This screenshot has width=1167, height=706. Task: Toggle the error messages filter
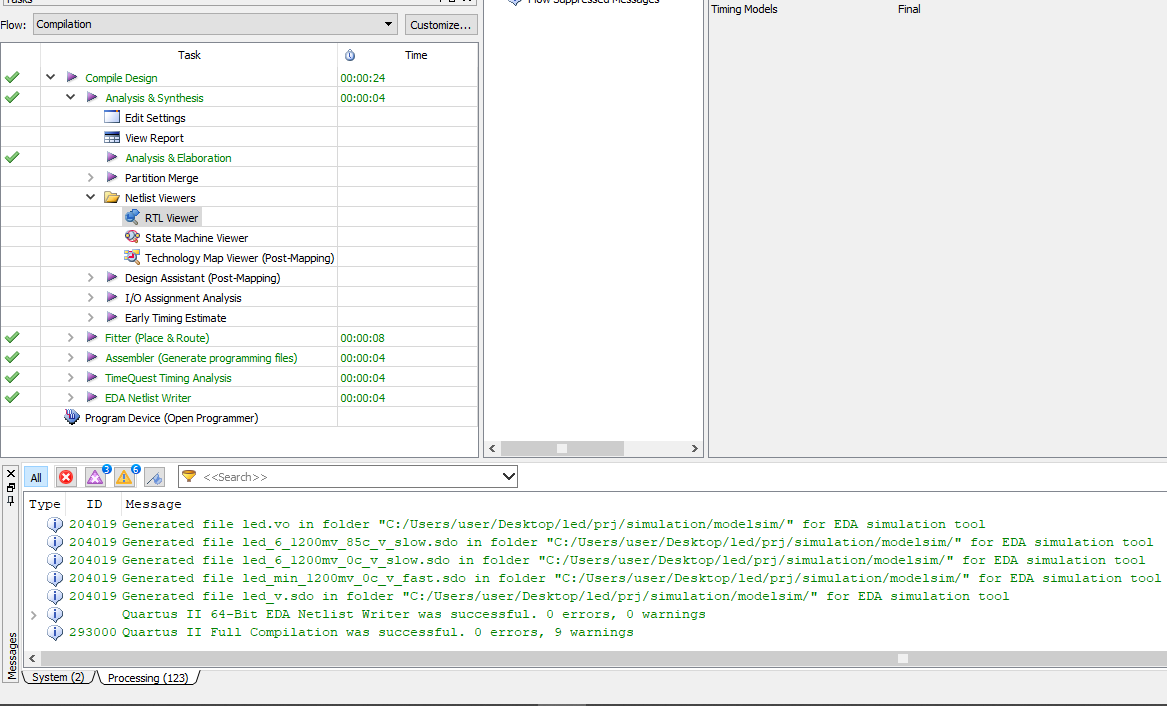[66, 477]
